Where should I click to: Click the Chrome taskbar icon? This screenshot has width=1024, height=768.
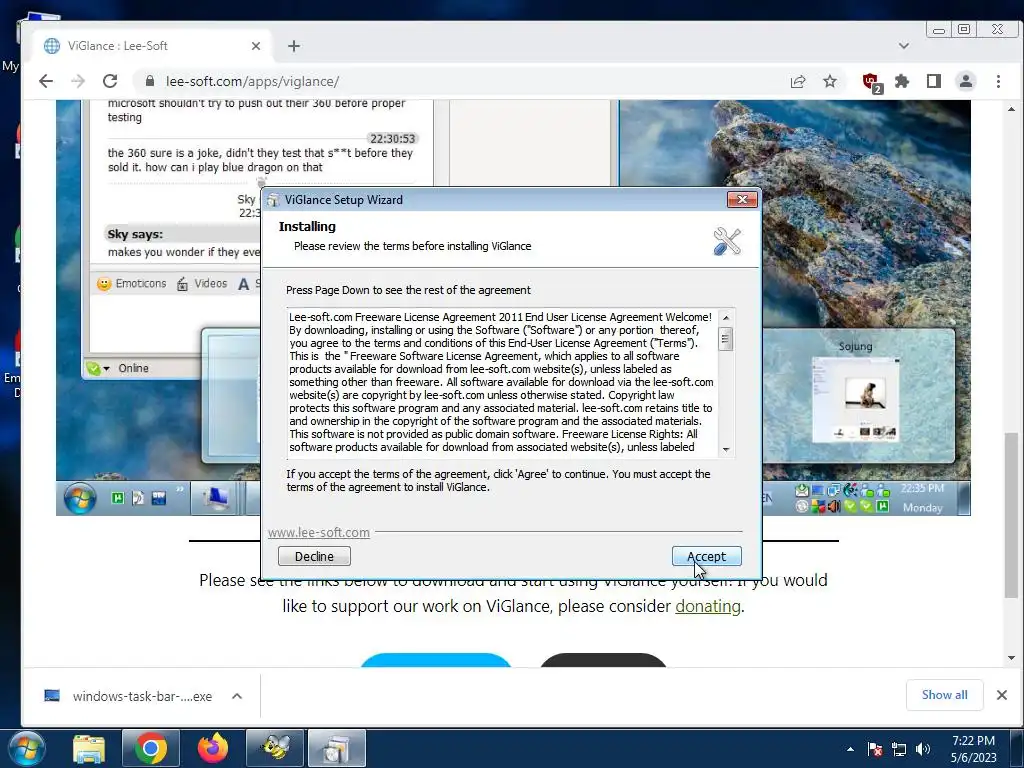150,749
